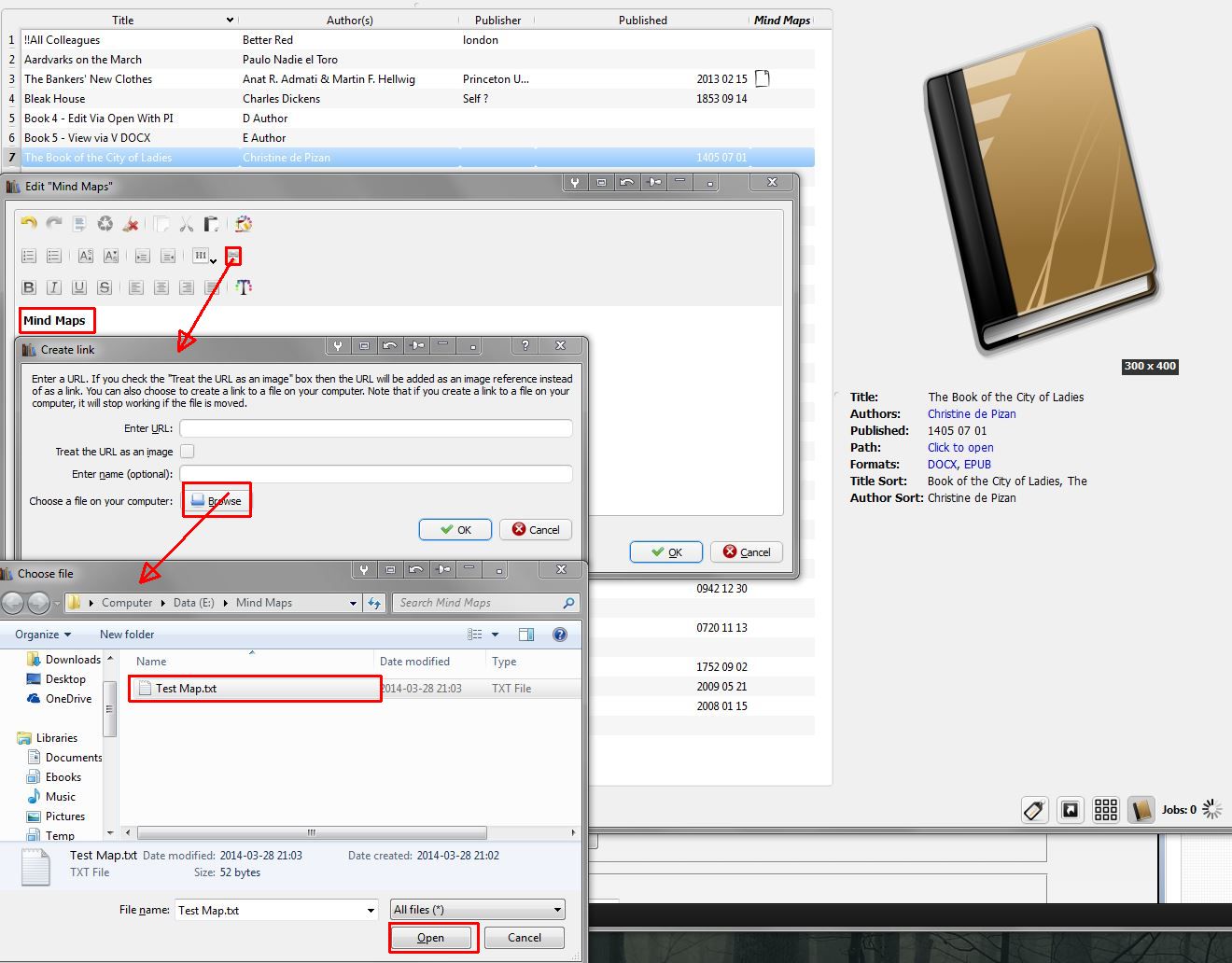Click the Redo icon in the editor toolbar
This screenshot has height=963, width=1232.
pos(54,224)
